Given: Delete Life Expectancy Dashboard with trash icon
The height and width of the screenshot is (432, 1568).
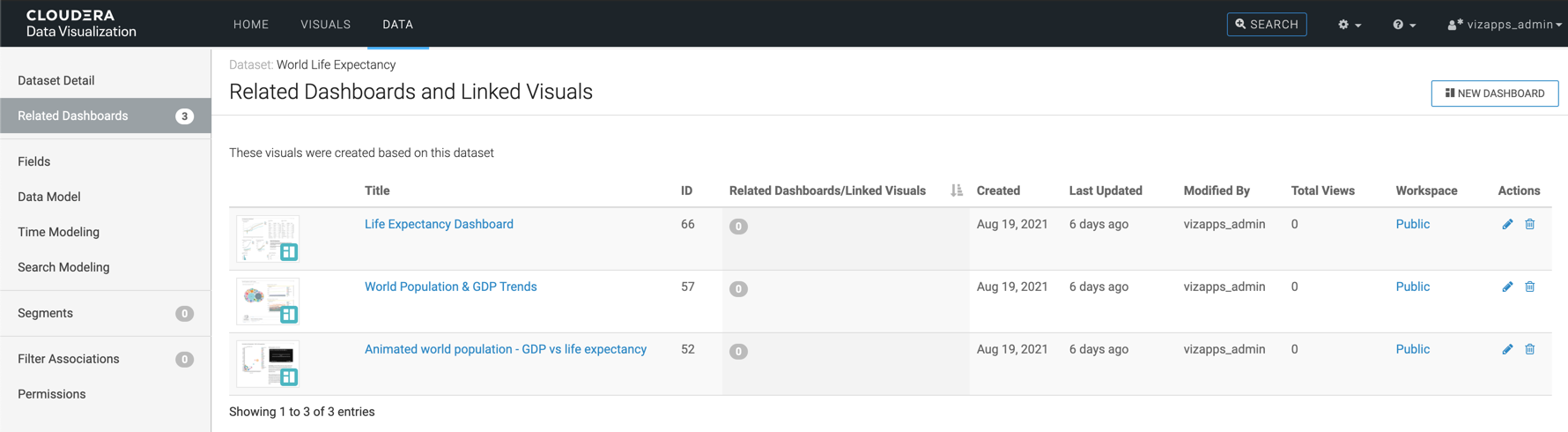Looking at the screenshot, I should coord(1530,225).
